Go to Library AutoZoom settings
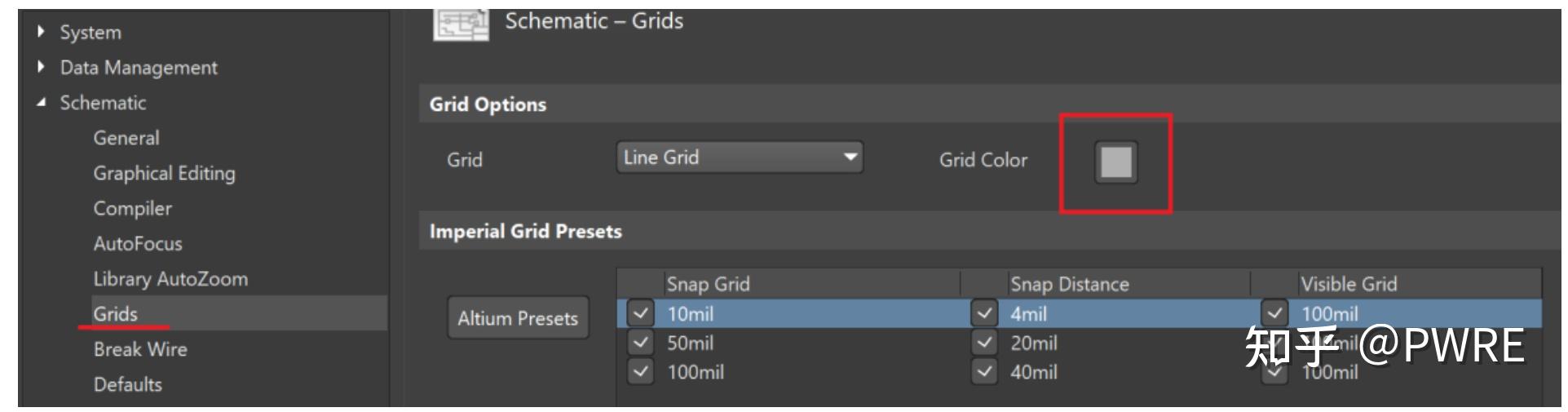The image size is (1568, 412). [x=170, y=279]
